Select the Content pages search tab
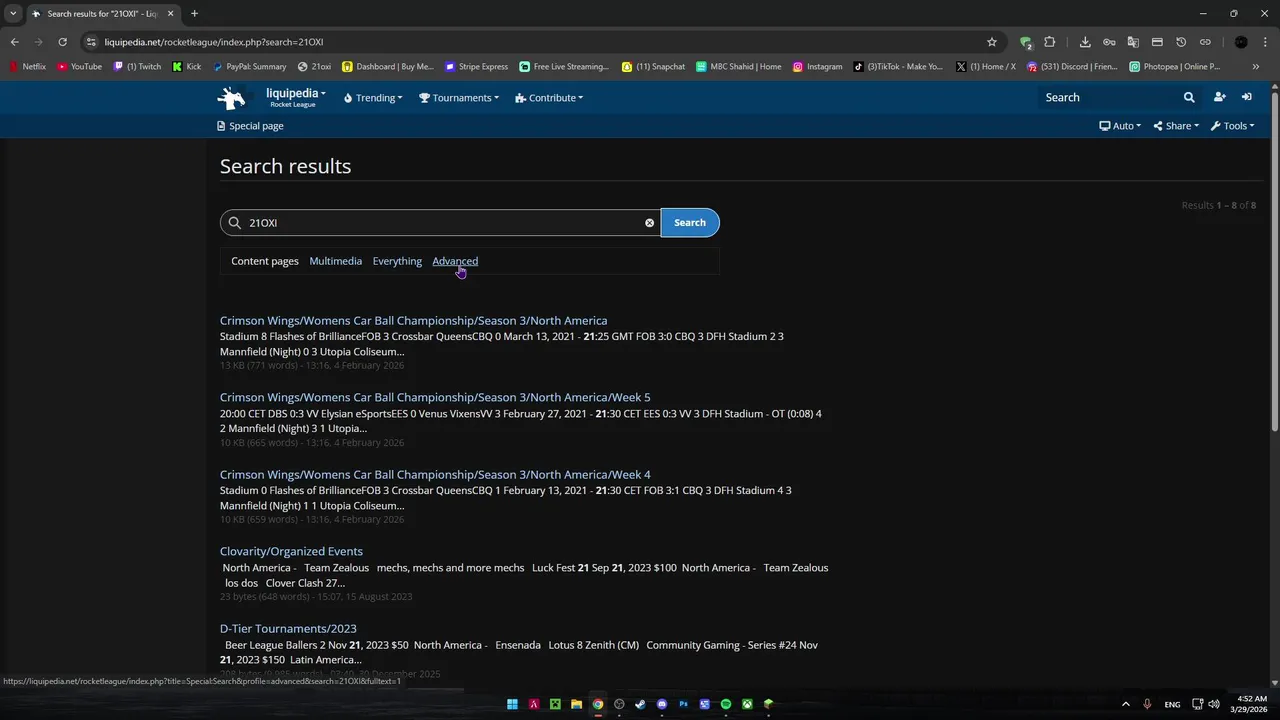Screen dimensions: 1280x720 click(265, 261)
